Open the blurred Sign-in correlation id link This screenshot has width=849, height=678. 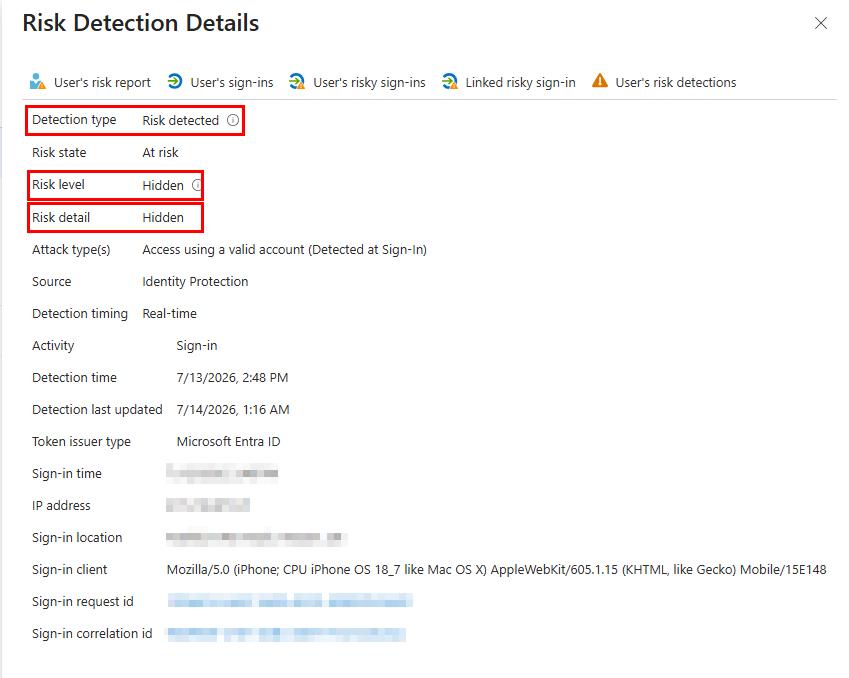tap(286, 634)
